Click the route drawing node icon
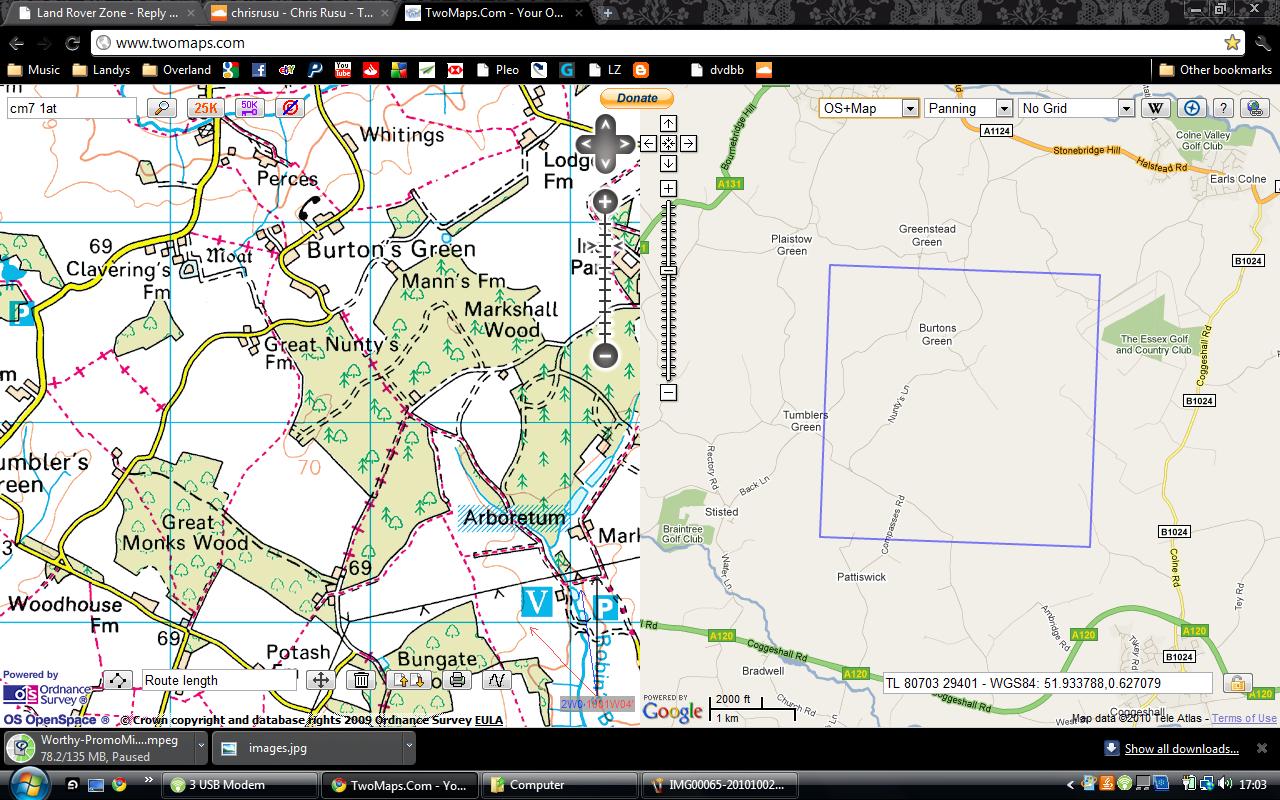Screen dimensions: 1280x800 tap(118, 680)
